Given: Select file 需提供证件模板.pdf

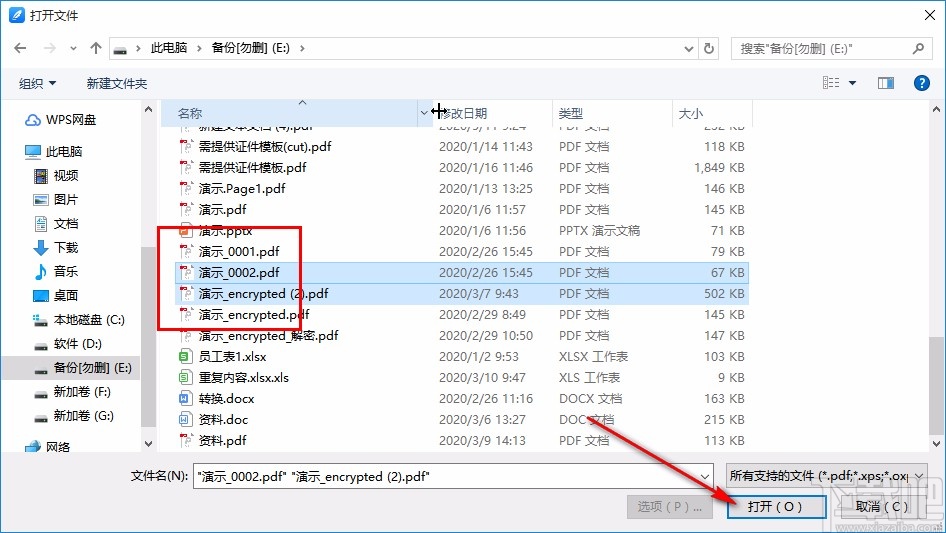Looking at the screenshot, I should [x=252, y=168].
